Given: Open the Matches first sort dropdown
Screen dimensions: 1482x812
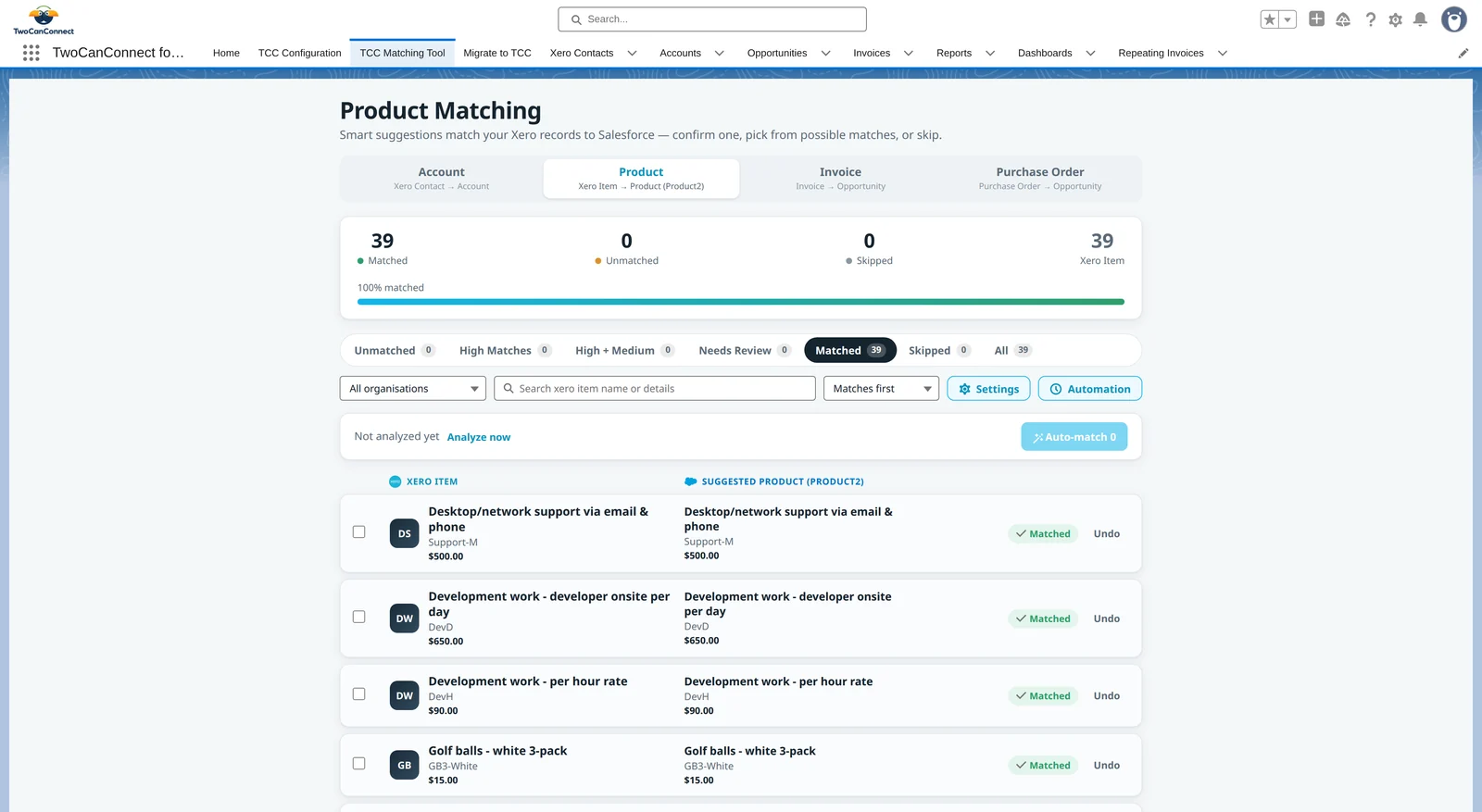Looking at the screenshot, I should [881, 389].
